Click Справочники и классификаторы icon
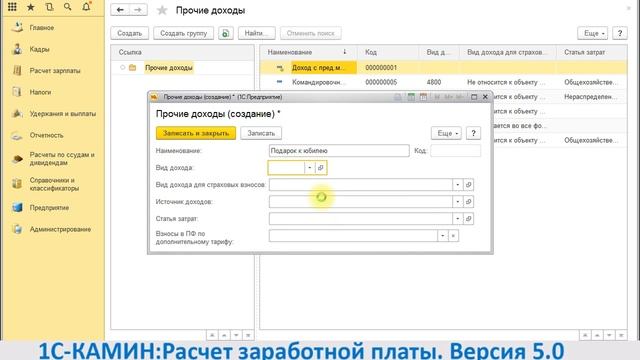Viewport: 640px width, 360px height. pos(17,184)
